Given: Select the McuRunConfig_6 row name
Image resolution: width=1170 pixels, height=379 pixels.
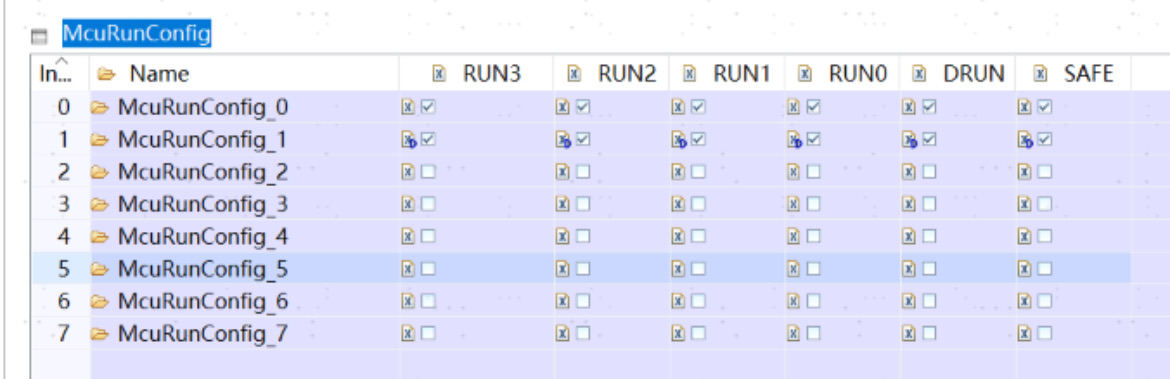Looking at the screenshot, I should point(202,301).
